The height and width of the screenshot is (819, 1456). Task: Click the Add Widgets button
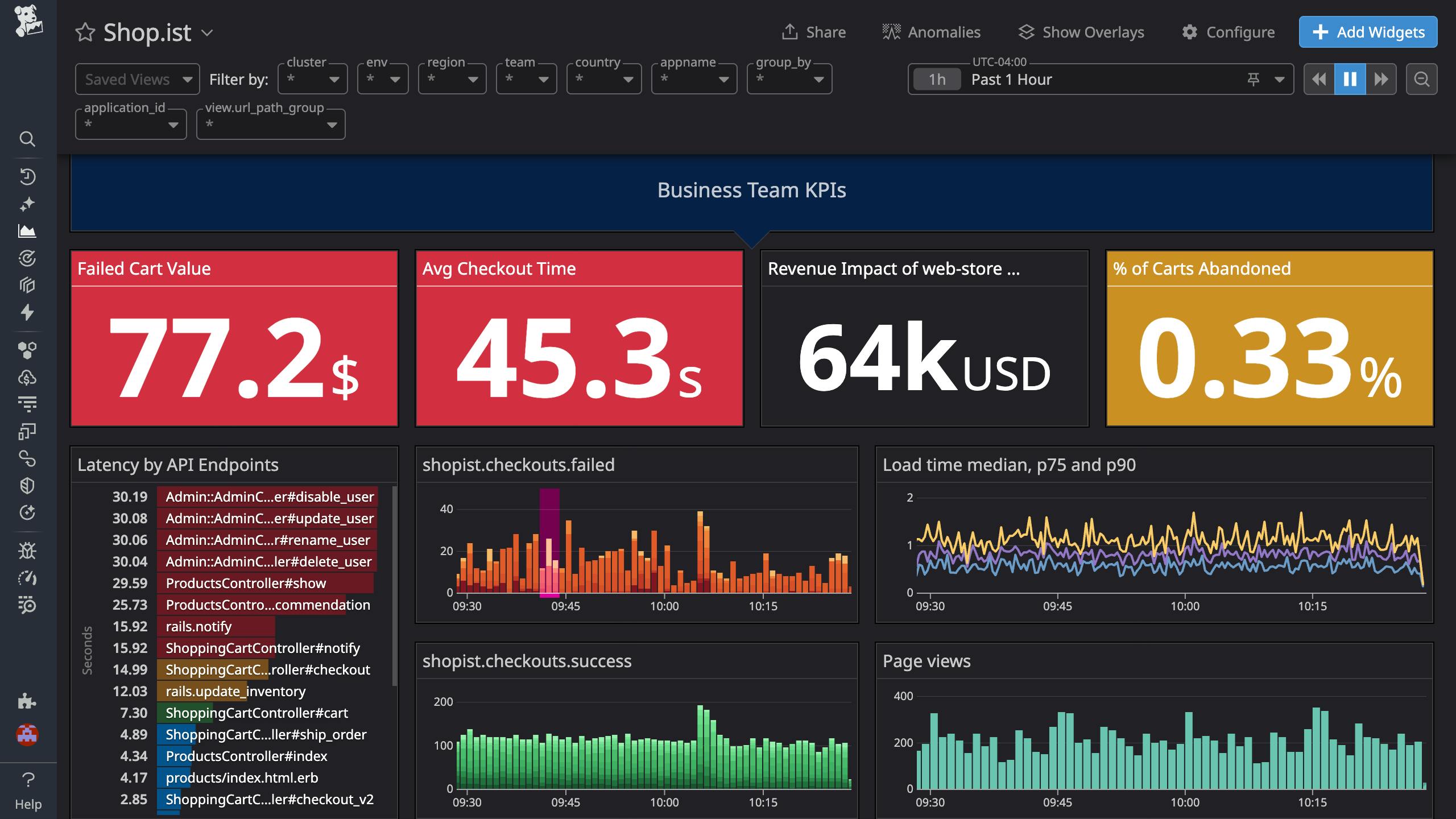(x=1368, y=32)
